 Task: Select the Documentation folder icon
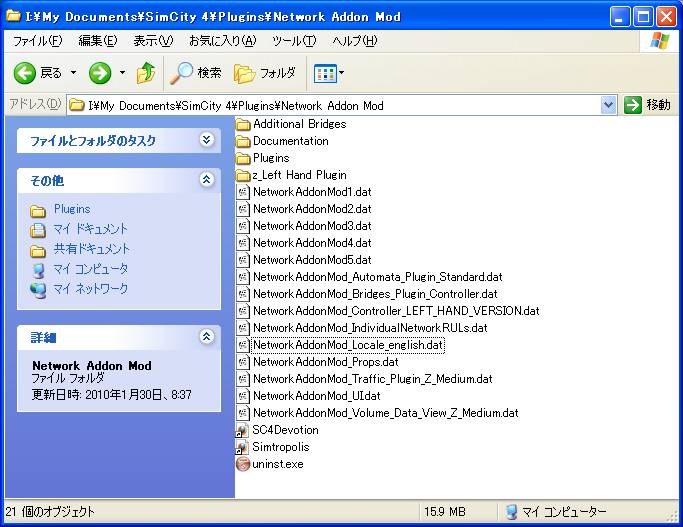click(243, 142)
